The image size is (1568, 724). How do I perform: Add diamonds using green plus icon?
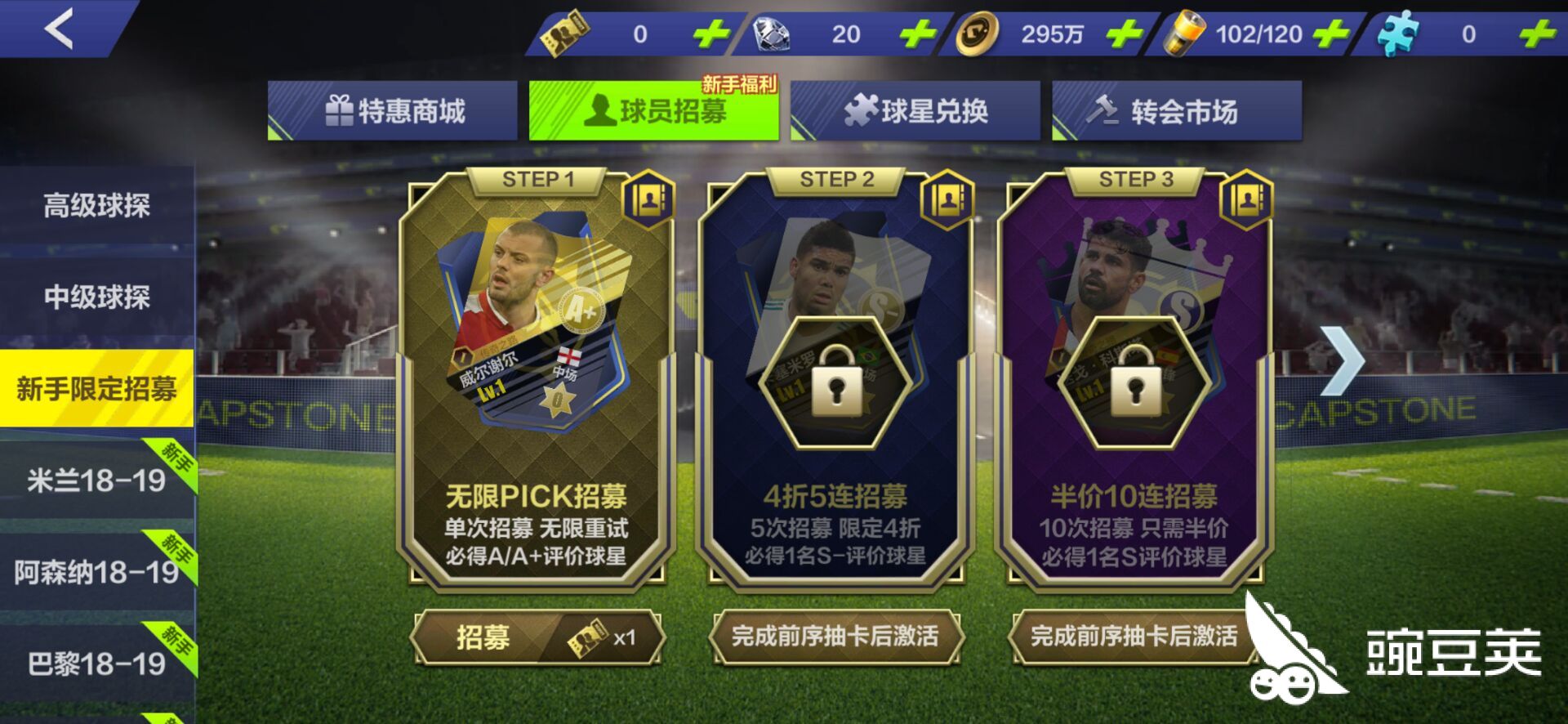(917, 34)
